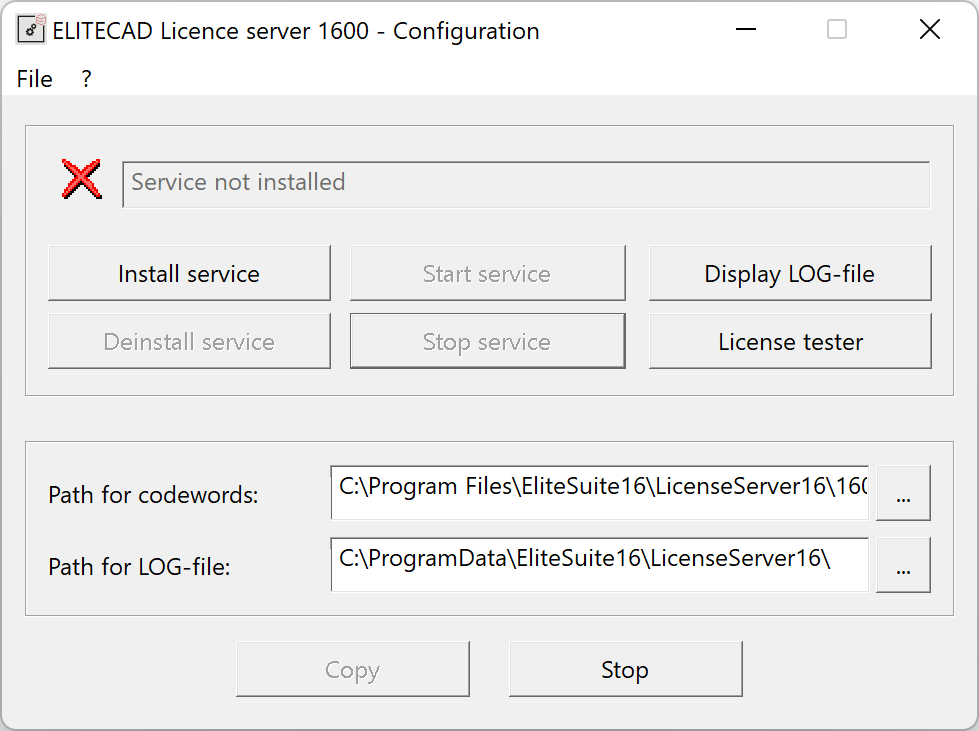979x731 pixels.
Task: Click the Install service button
Action: point(189,273)
